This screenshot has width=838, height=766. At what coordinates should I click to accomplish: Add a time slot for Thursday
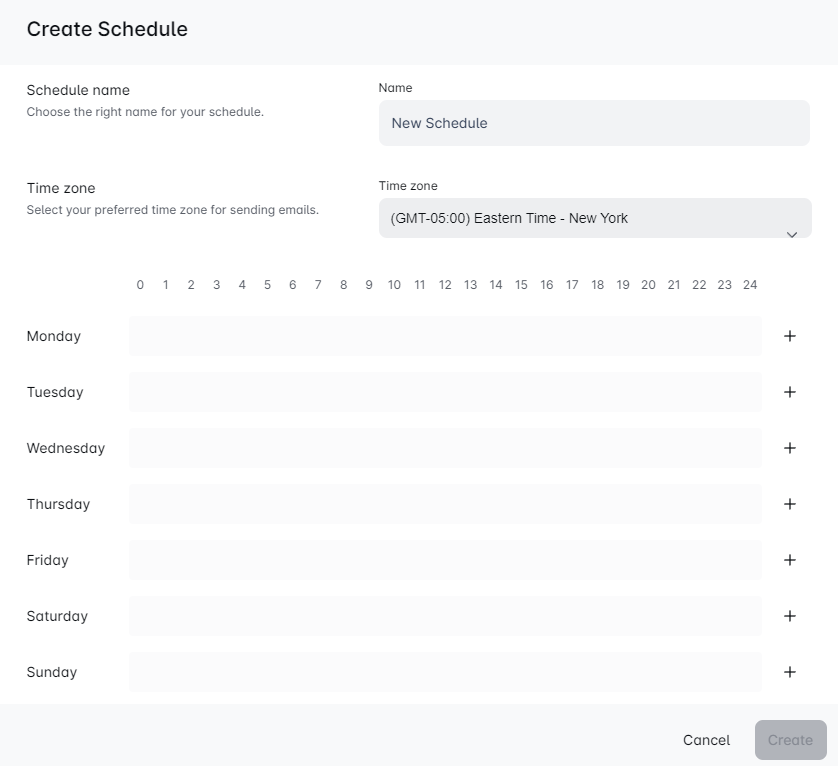tap(790, 504)
